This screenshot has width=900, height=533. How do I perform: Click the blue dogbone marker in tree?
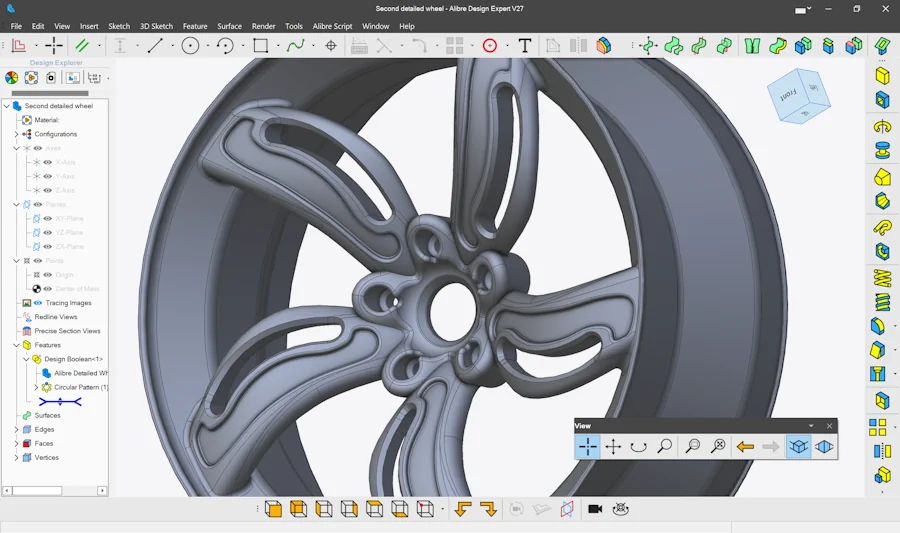[x=60, y=402]
